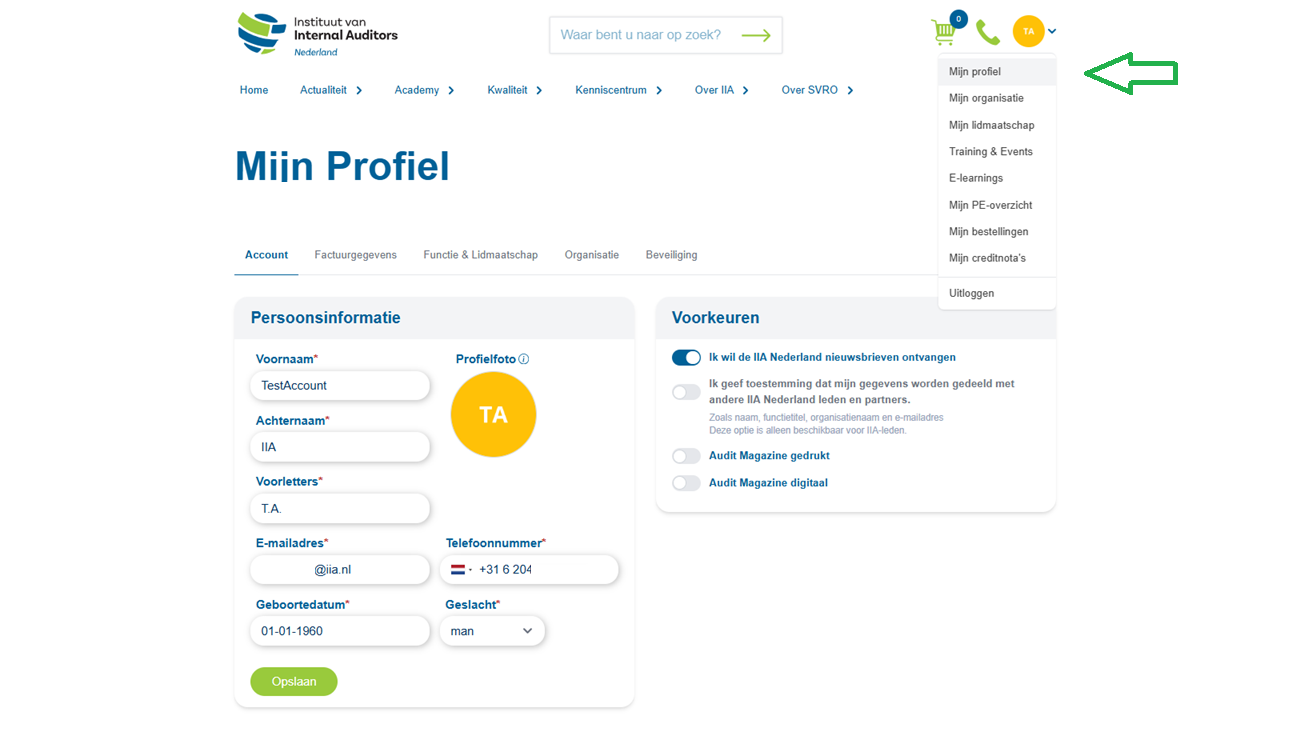Open the Dutch flag country selector
The height and width of the screenshot is (755, 1303).
(460, 570)
